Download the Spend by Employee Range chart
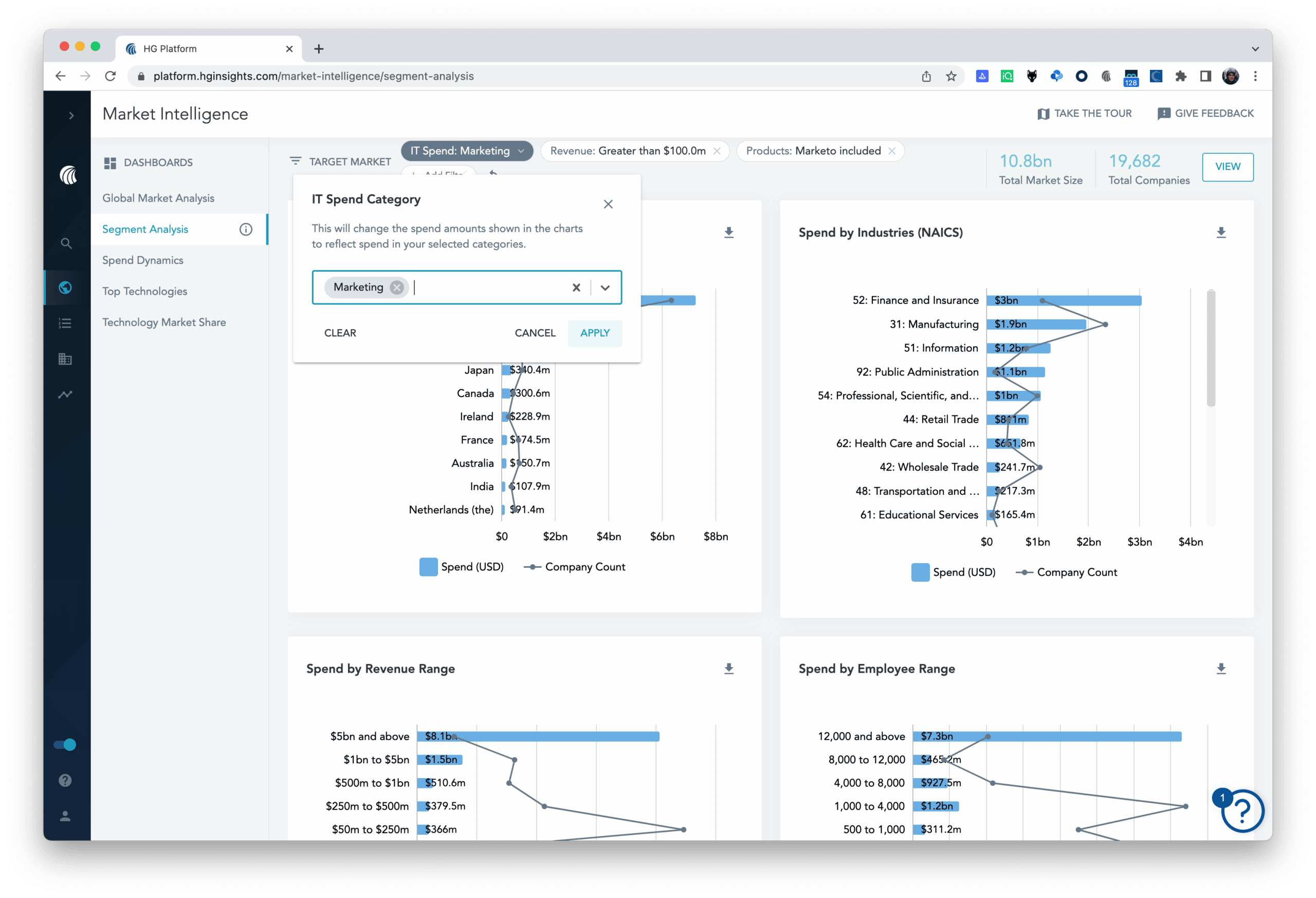This screenshot has height=898, width=1316. [x=1221, y=668]
